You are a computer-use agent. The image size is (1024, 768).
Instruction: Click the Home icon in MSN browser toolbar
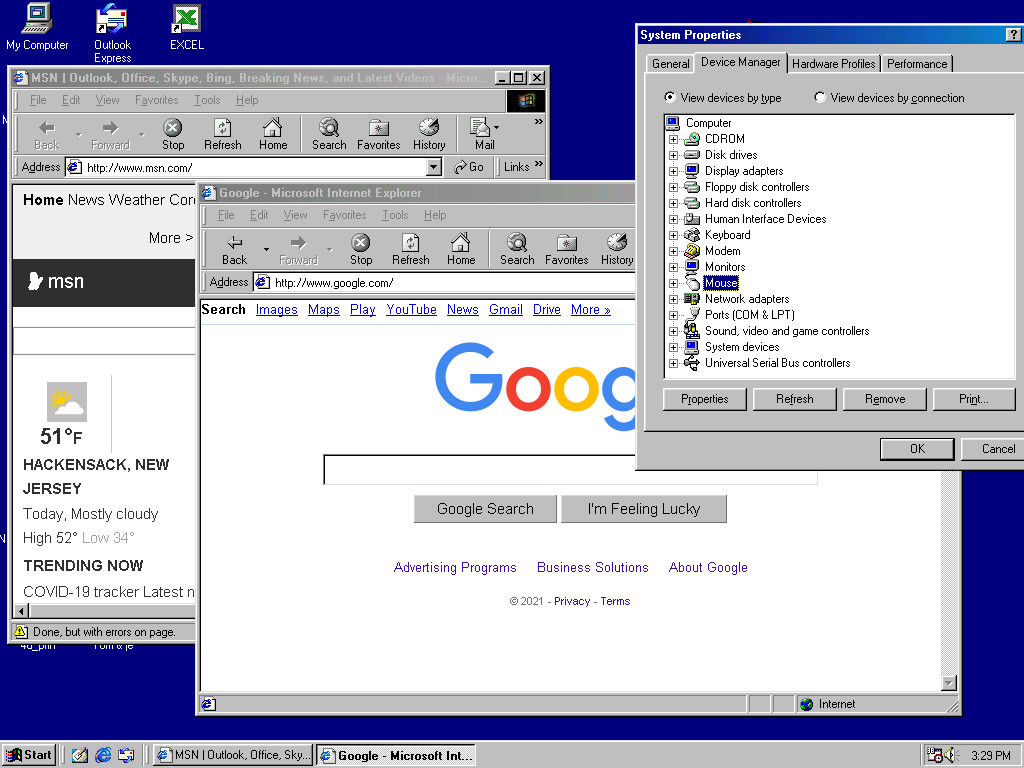point(273,128)
